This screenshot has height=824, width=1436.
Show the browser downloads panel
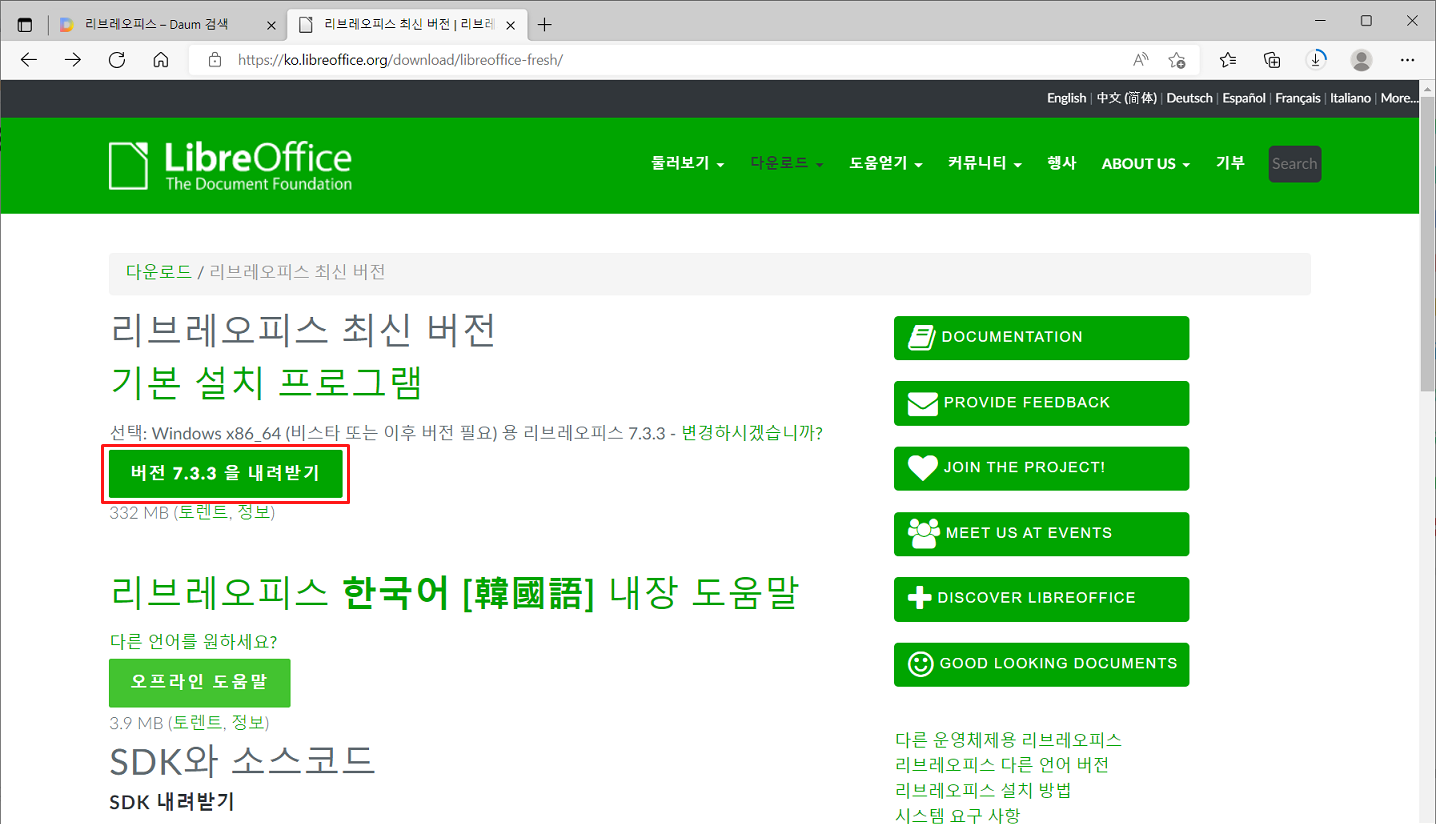(x=1317, y=60)
